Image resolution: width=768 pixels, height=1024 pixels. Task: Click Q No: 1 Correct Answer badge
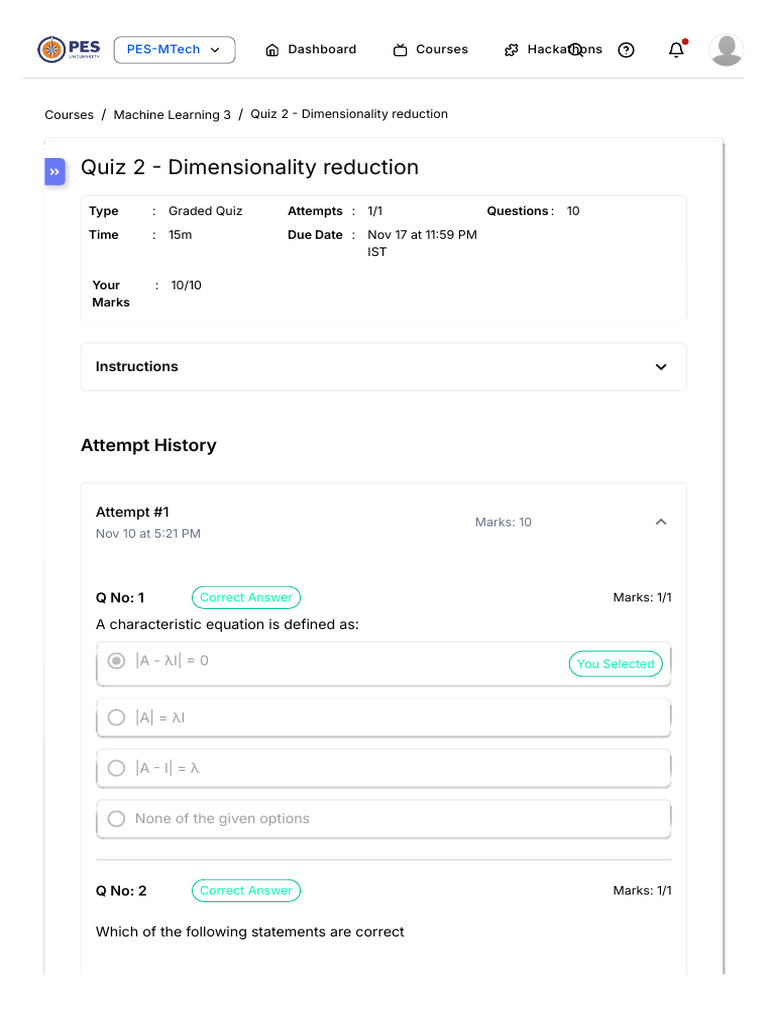[x=246, y=598]
